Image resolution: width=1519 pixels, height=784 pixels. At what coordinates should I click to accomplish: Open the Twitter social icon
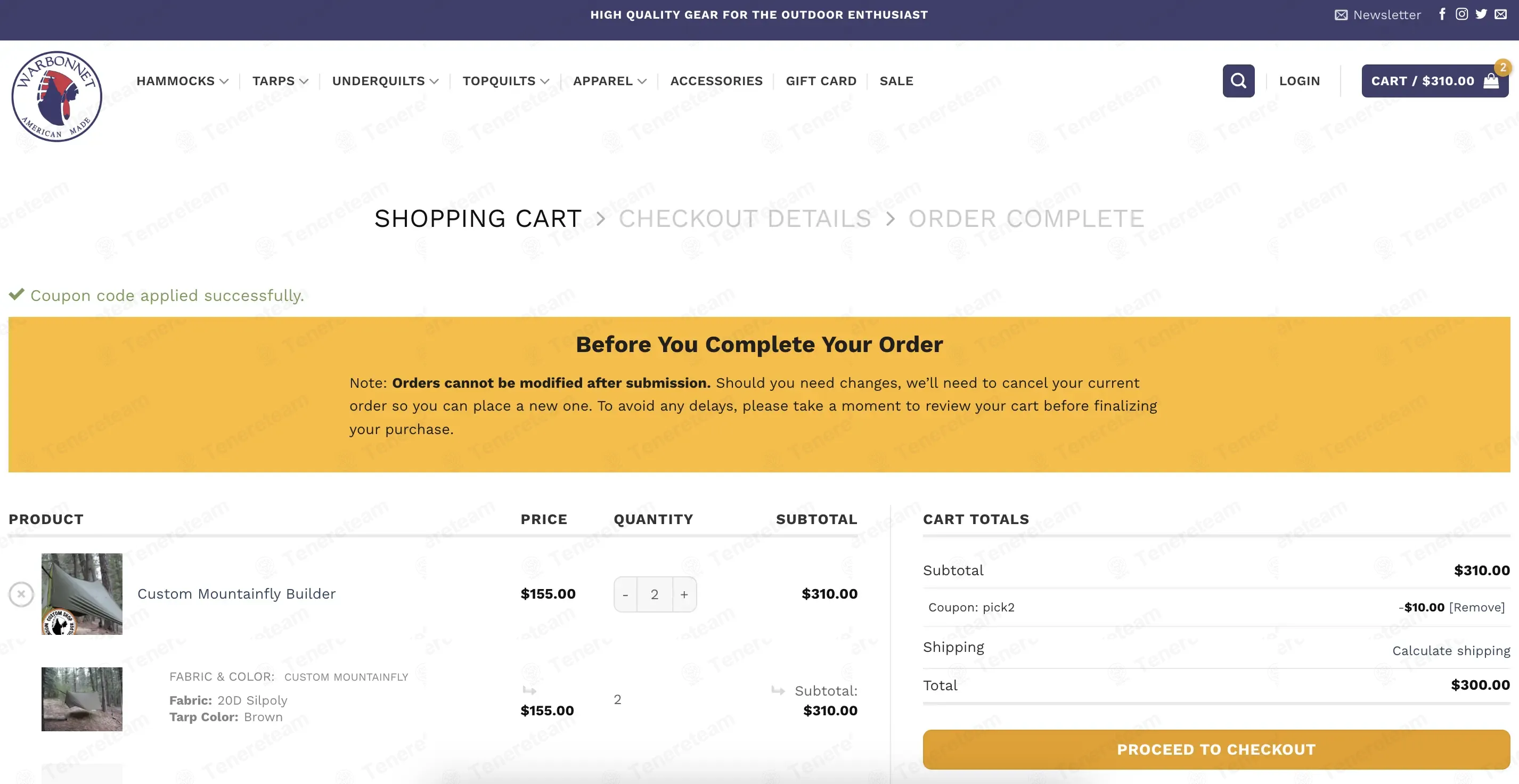pyautogui.click(x=1481, y=14)
